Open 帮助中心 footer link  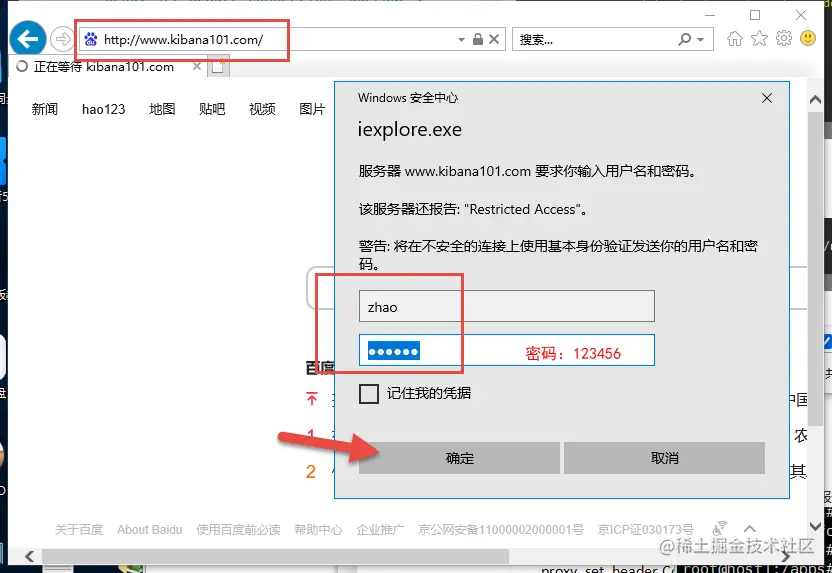pyautogui.click(x=318, y=529)
